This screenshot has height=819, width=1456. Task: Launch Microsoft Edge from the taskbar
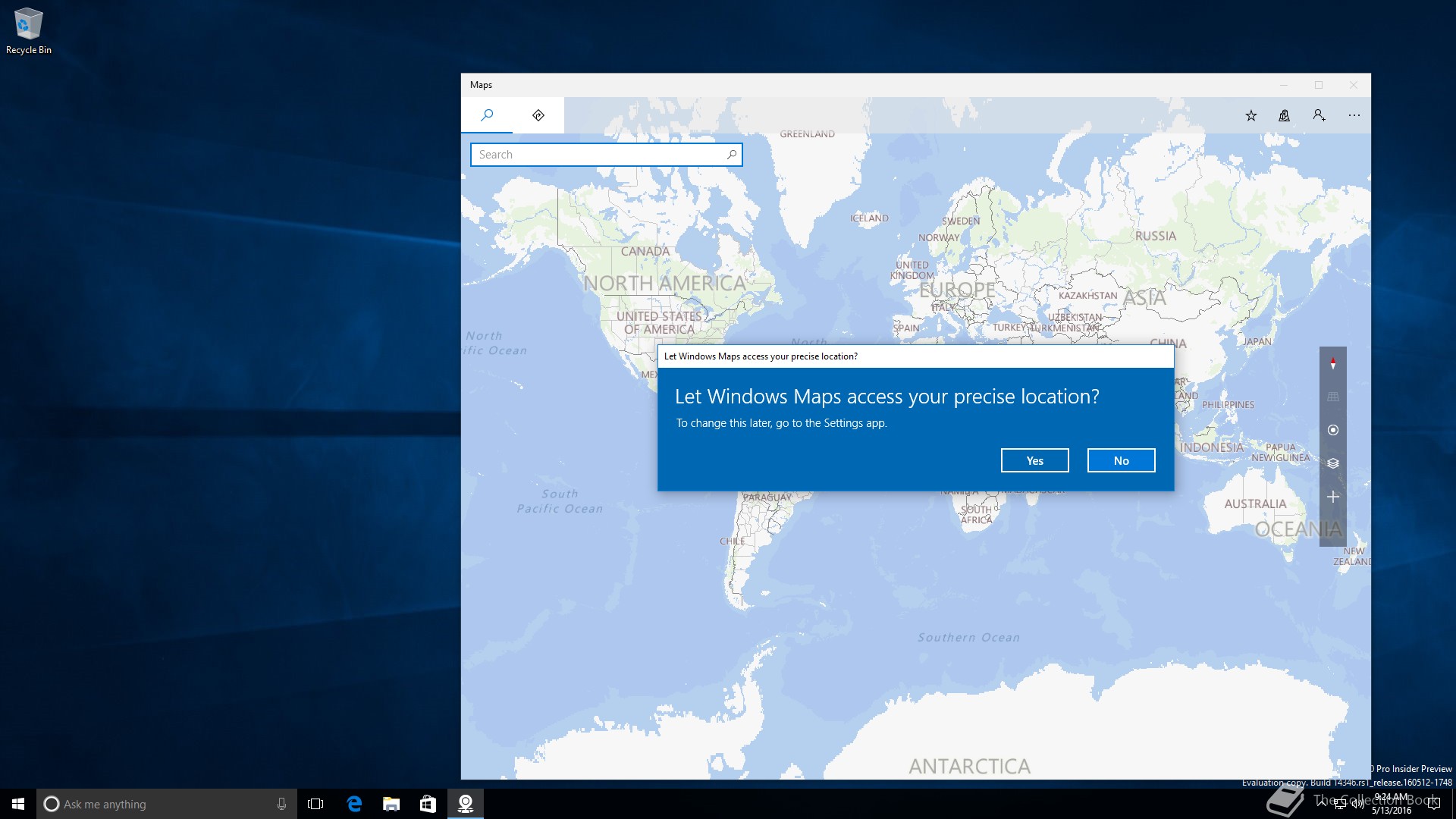[354, 804]
